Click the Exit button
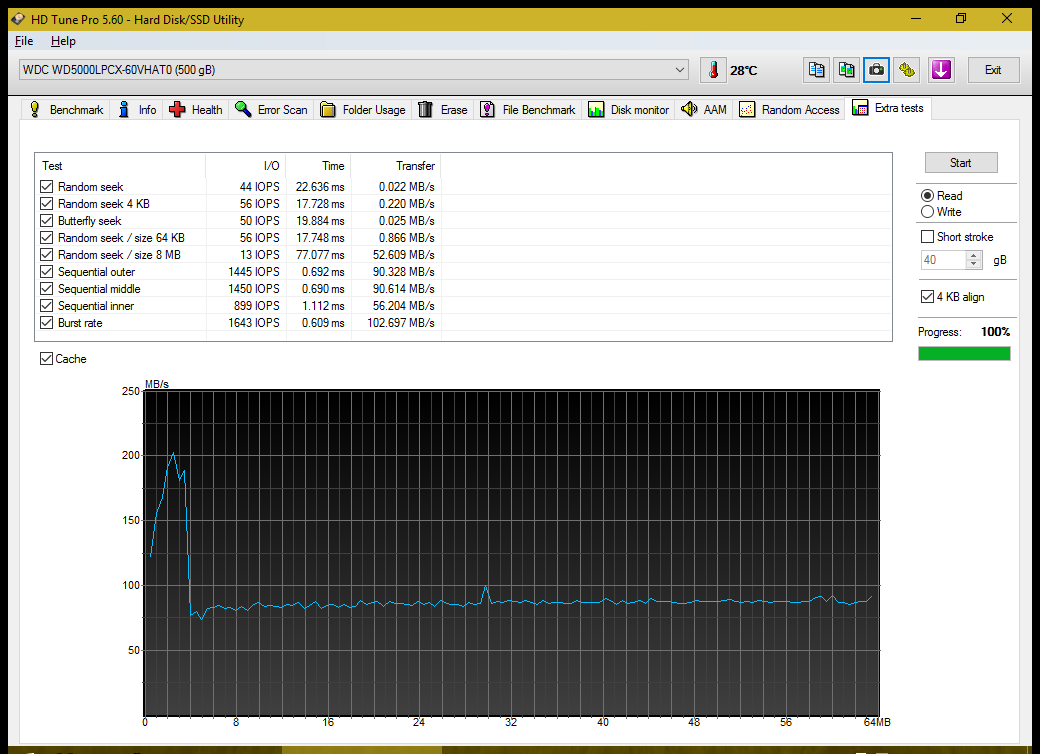The width and height of the screenshot is (1040, 754). click(x=993, y=70)
